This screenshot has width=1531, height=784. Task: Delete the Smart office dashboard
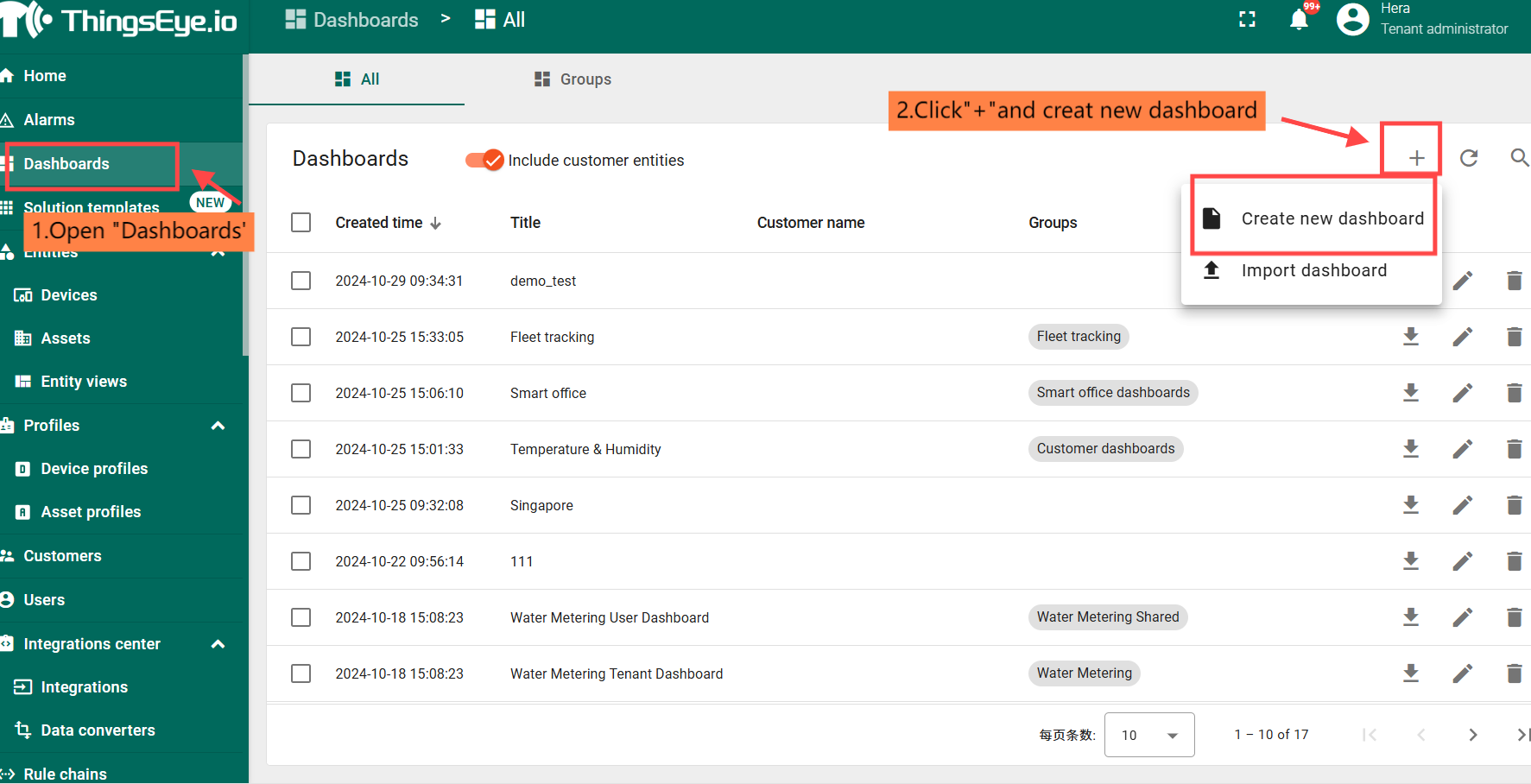1514,393
